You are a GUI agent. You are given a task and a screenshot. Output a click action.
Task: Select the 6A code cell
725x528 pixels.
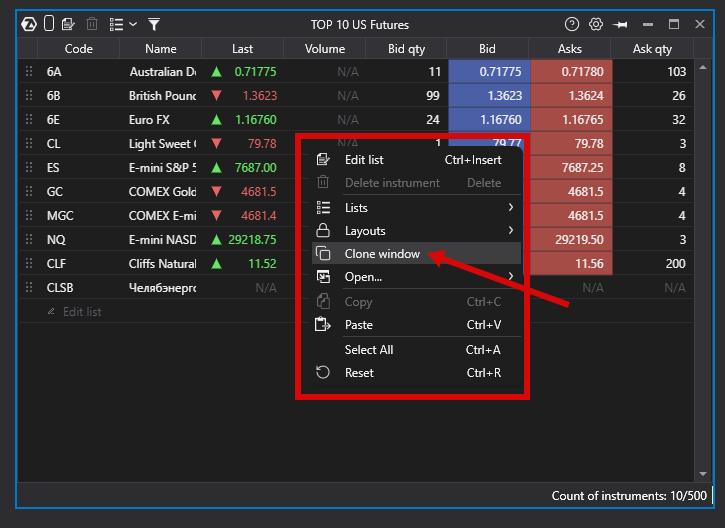(x=79, y=72)
